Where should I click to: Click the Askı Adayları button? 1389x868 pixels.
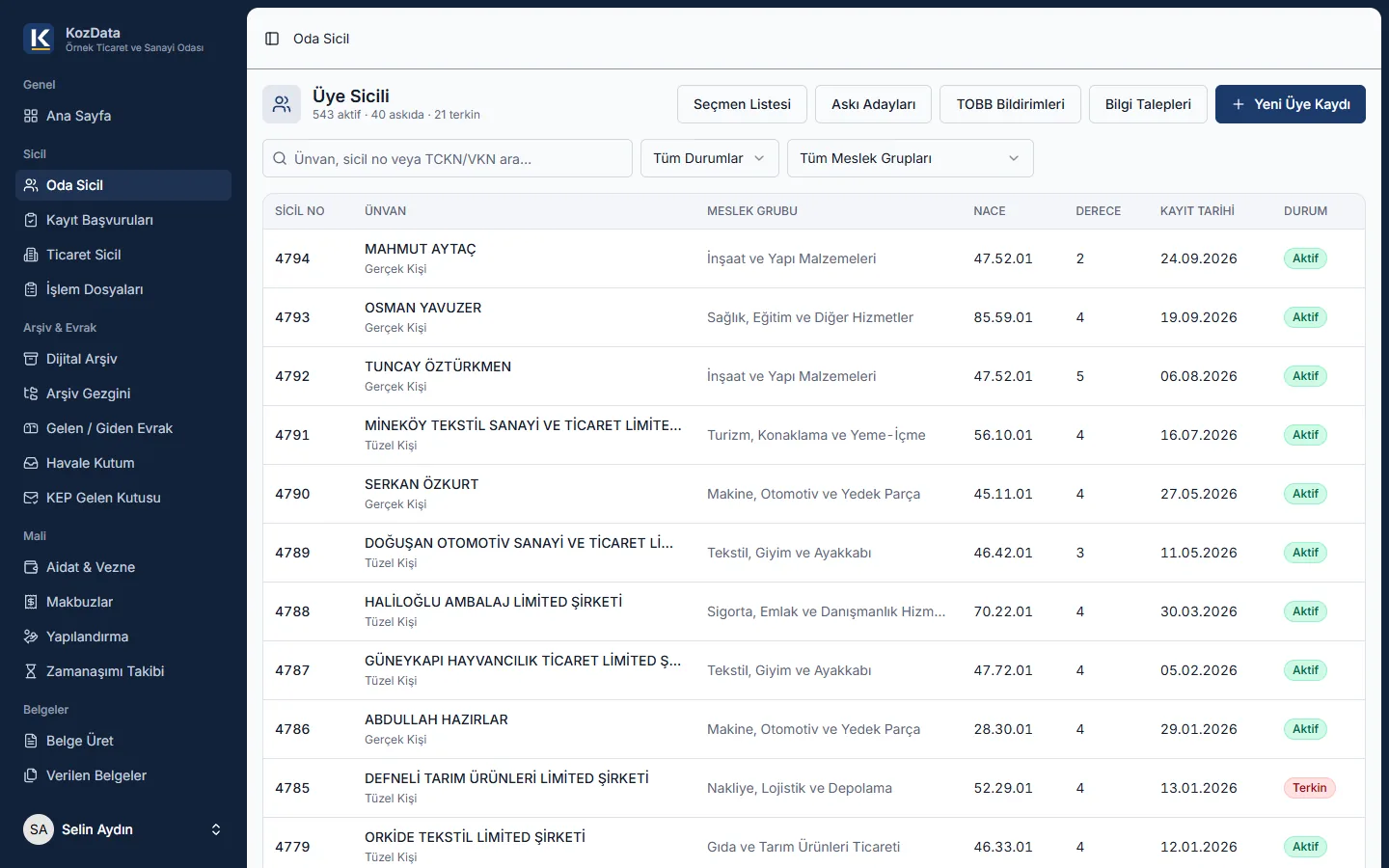pyautogui.click(x=874, y=104)
